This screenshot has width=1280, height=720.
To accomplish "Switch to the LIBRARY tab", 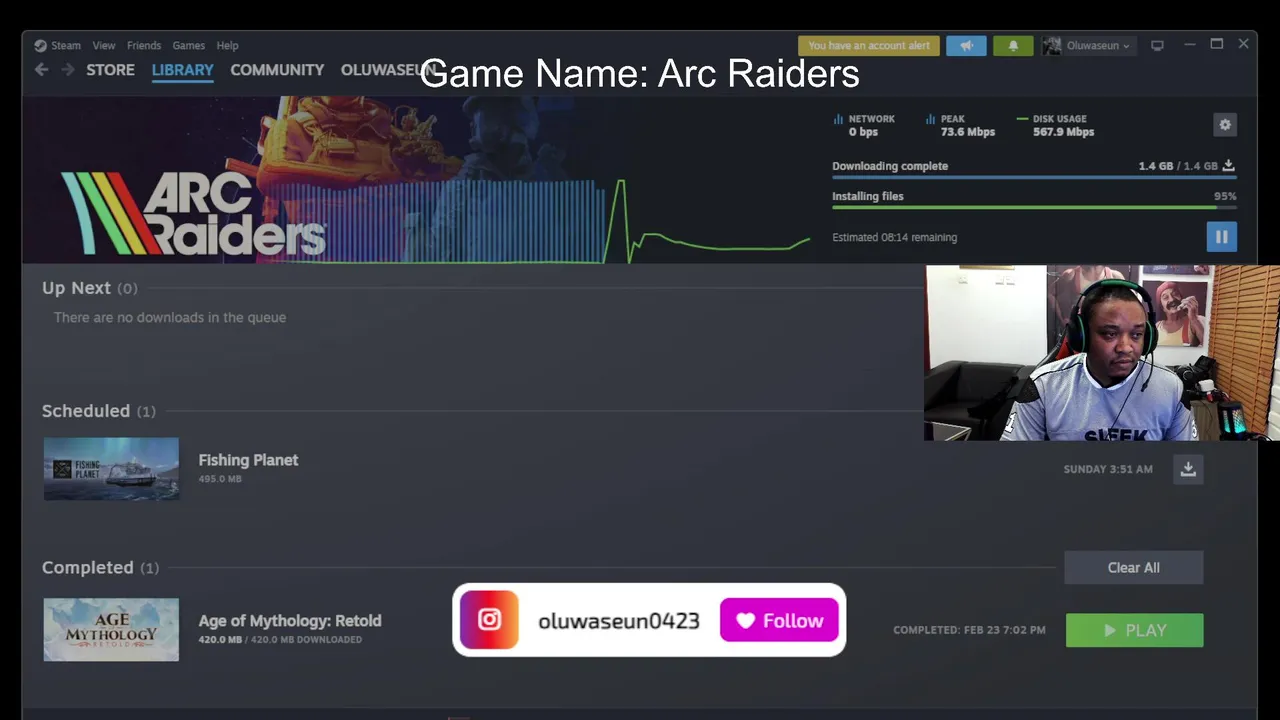I will [x=183, y=70].
